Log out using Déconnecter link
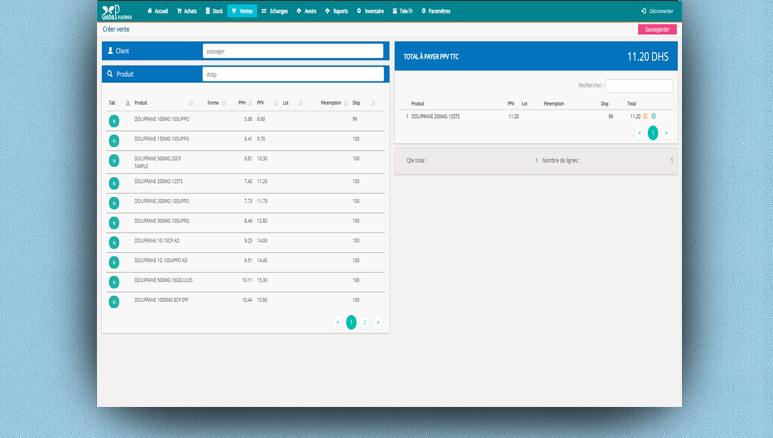This screenshot has height=438, width=773. coord(657,11)
